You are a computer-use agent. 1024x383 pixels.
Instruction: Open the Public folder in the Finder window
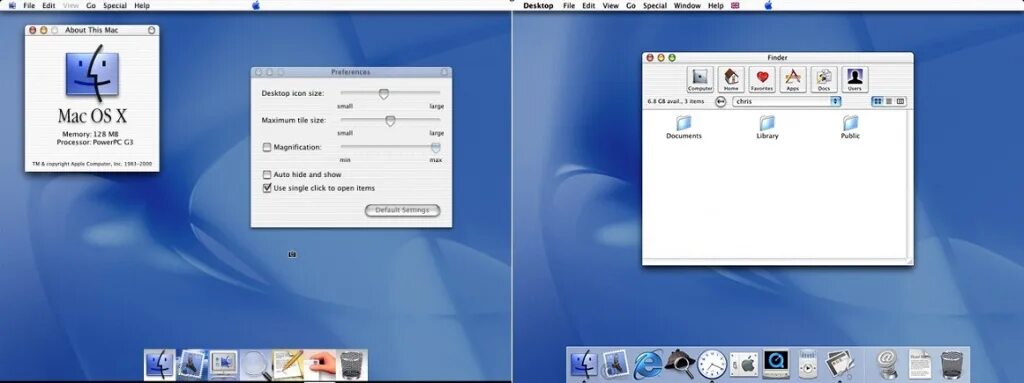point(850,127)
